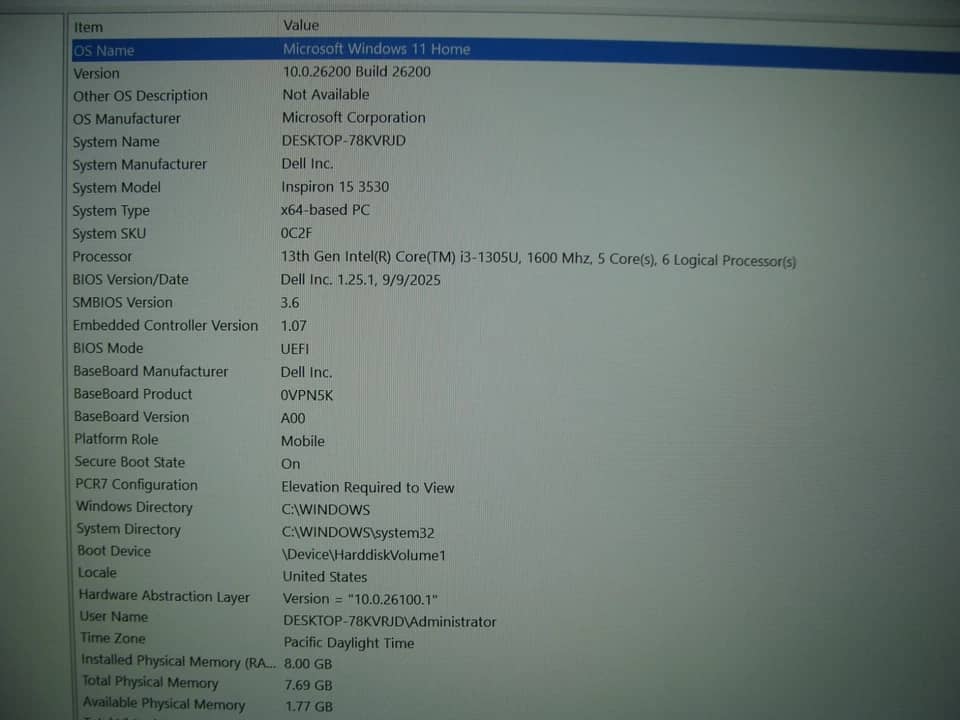Click the Microsoft Corporation value
Screen dimensions: 960x720
[x=353, y=118]
